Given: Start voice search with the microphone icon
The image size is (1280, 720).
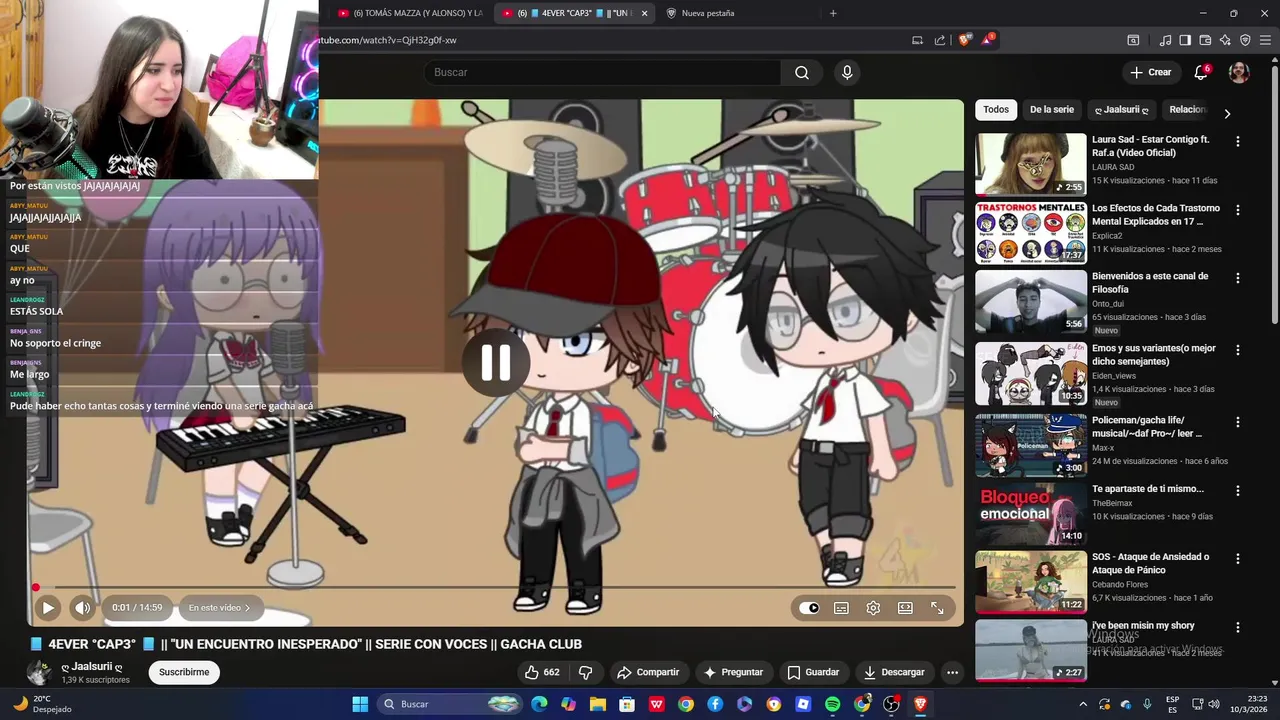Looking at the screenshot, I should coord(847,72).
